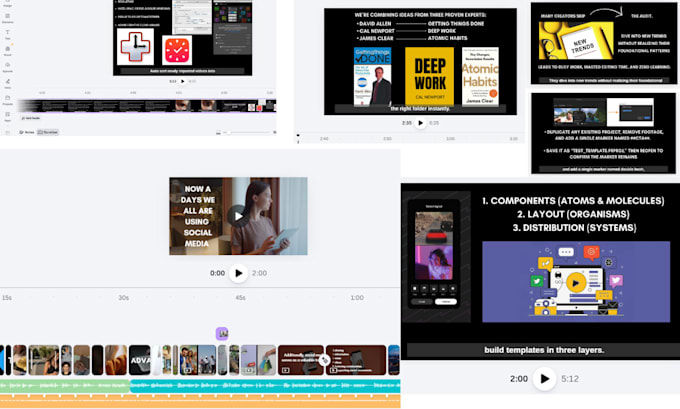Adjust the timeline zoom slider
This screenshot has width=680, height=409.
248,133
